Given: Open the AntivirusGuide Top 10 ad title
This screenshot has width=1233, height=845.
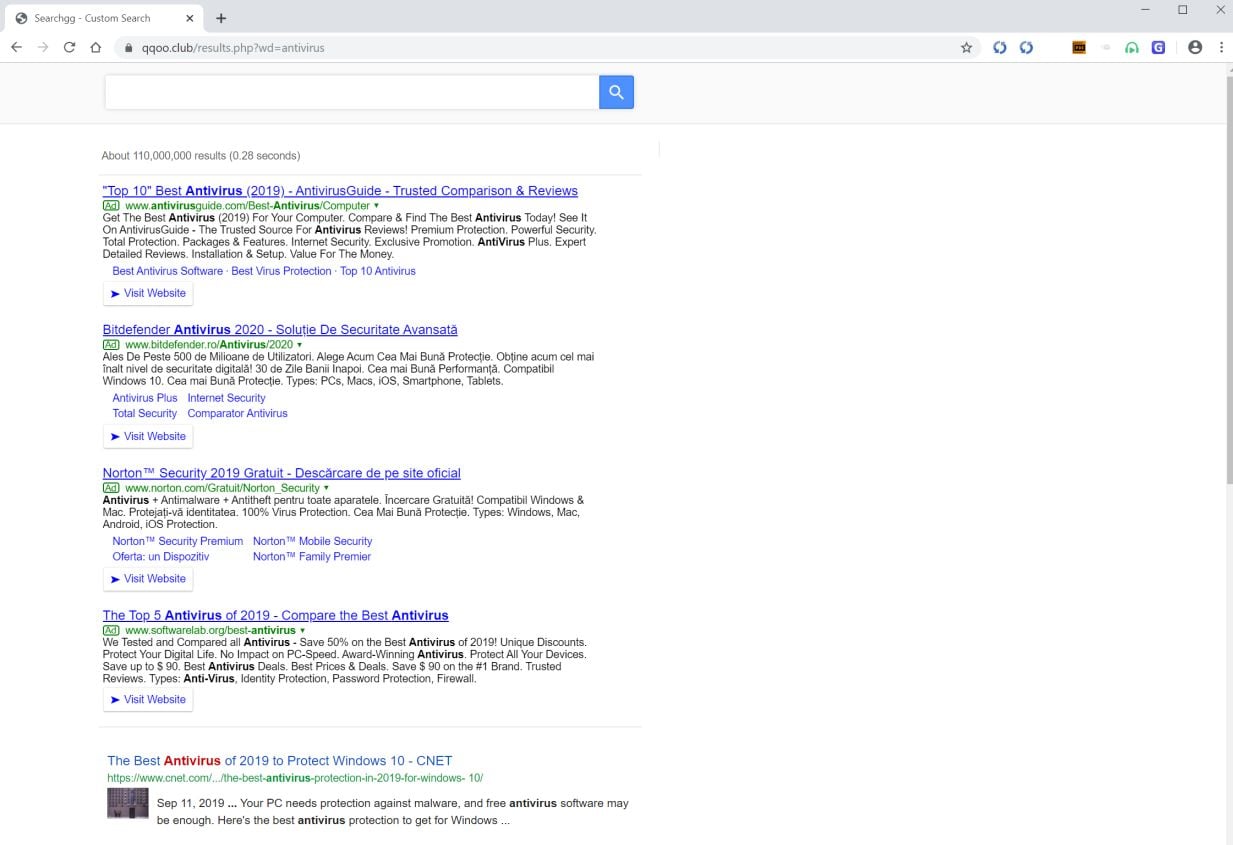Looking at the screenshot, I should tap(340, 191).
